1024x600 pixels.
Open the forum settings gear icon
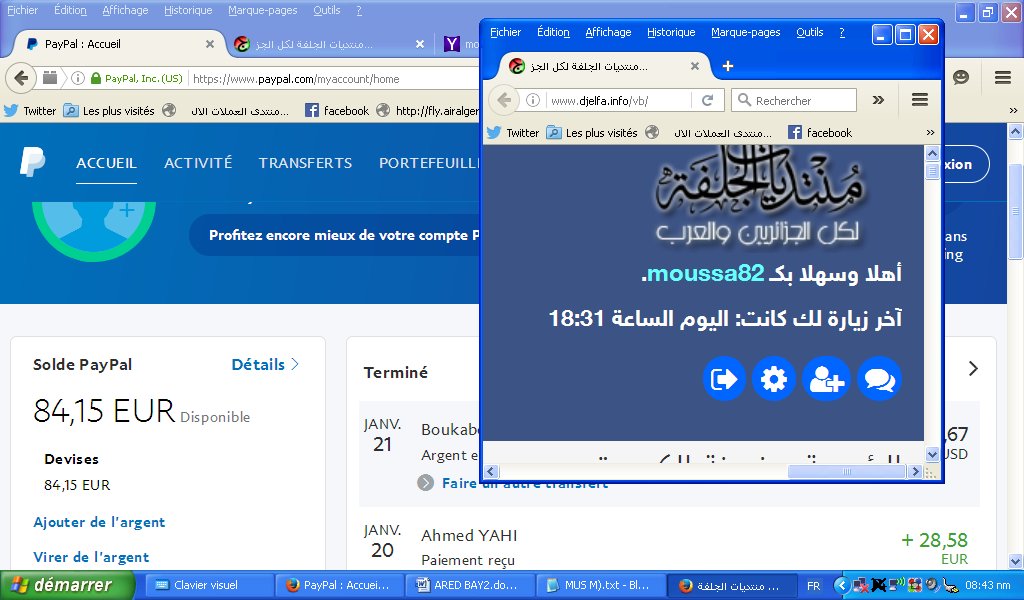774,379
